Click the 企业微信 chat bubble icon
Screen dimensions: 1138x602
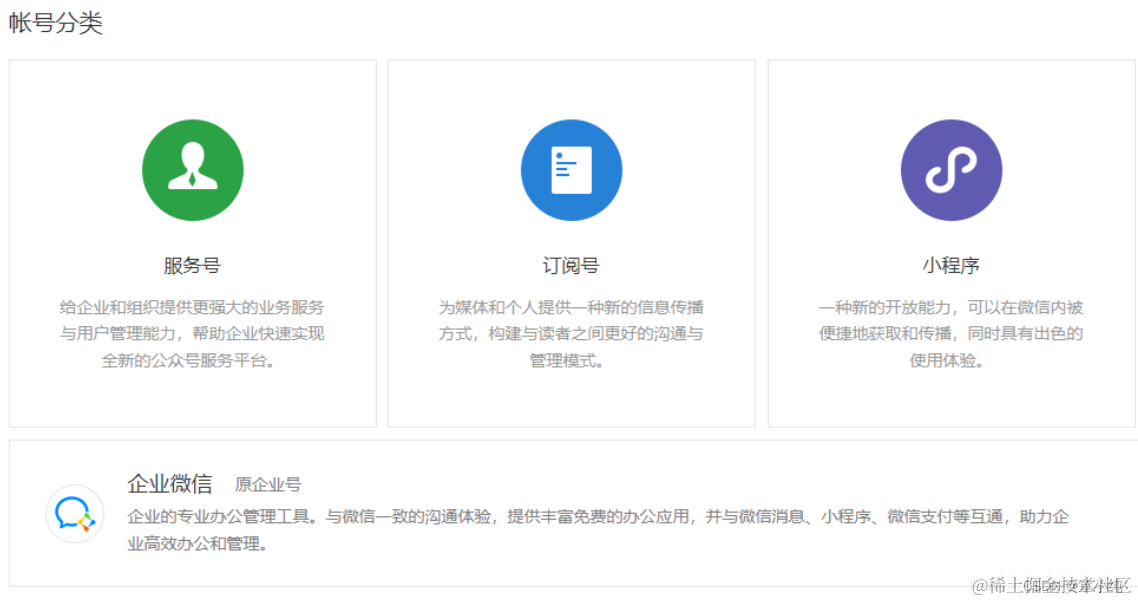[x=75, y=513]
